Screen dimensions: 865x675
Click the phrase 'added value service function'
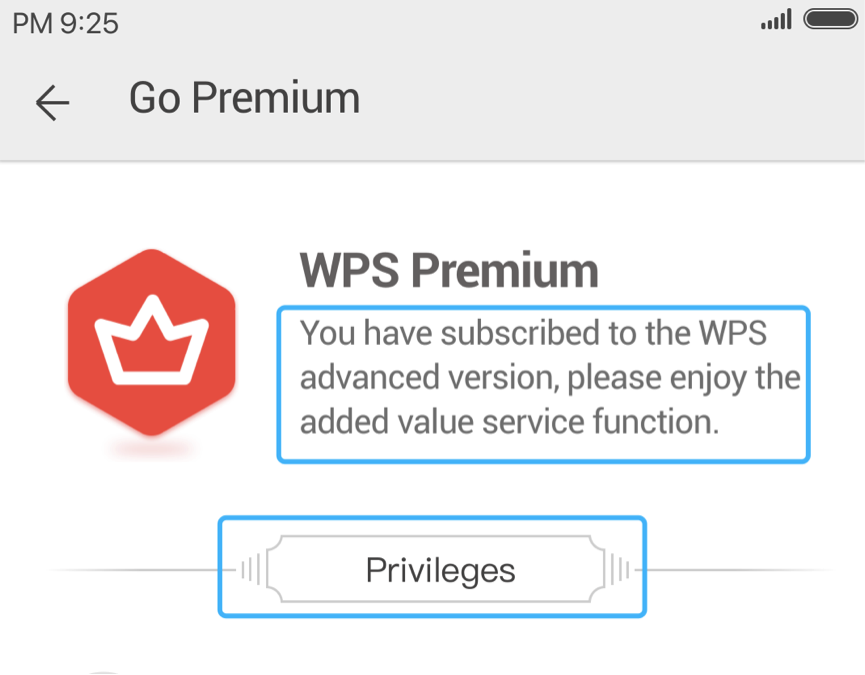(x=509, y=422)
